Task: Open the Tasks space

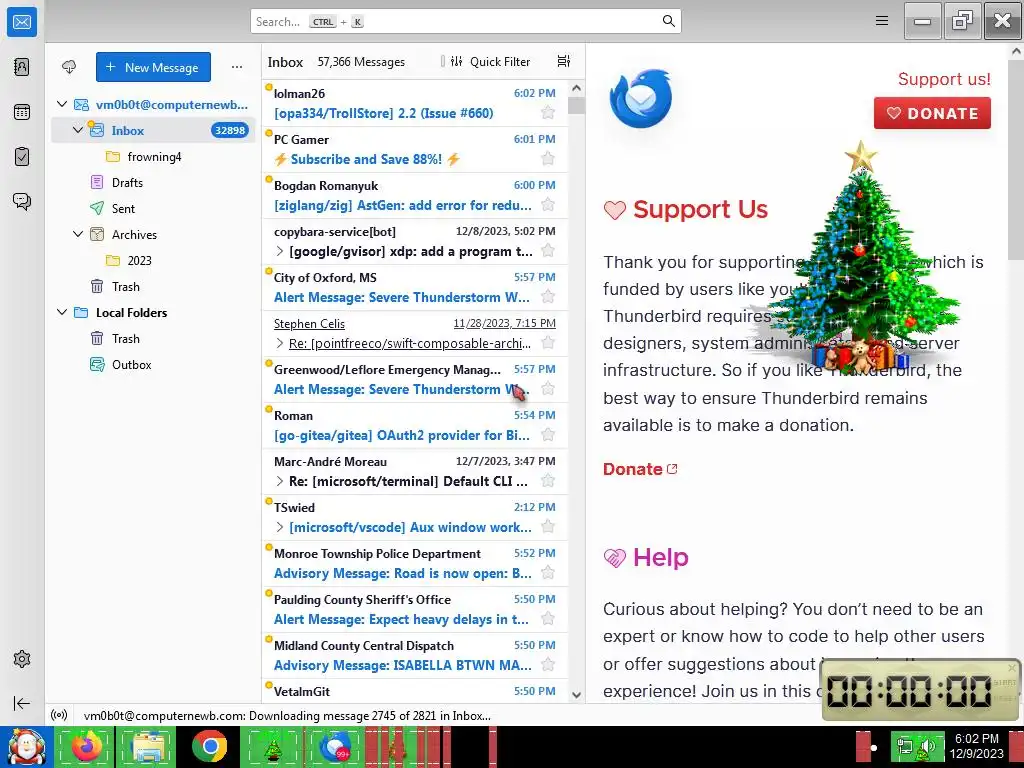Action: coord(22,157)
